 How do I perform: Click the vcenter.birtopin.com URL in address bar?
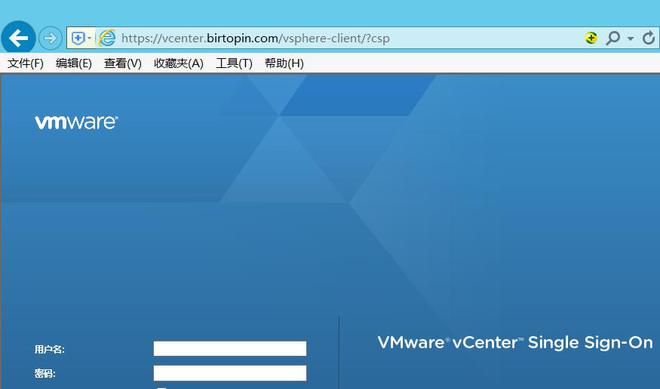pos(255,38)
